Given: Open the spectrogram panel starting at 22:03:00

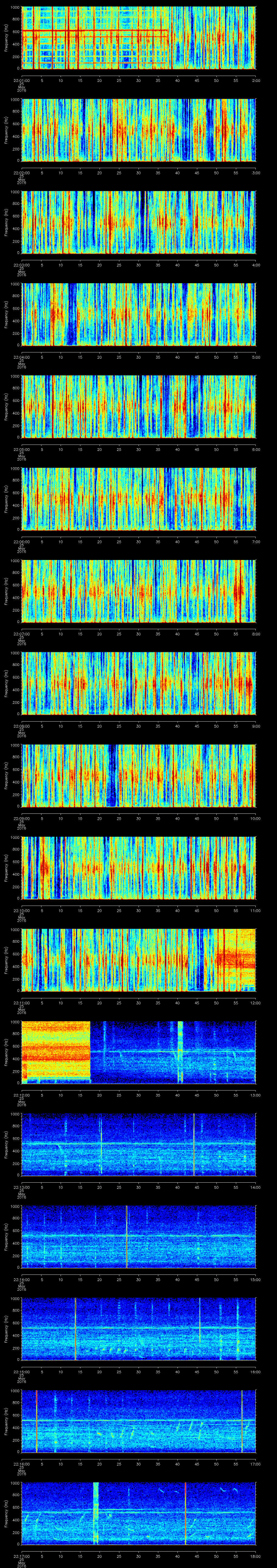Looking at the screenshot, I should pyautogui.click(x=139, y=222).
